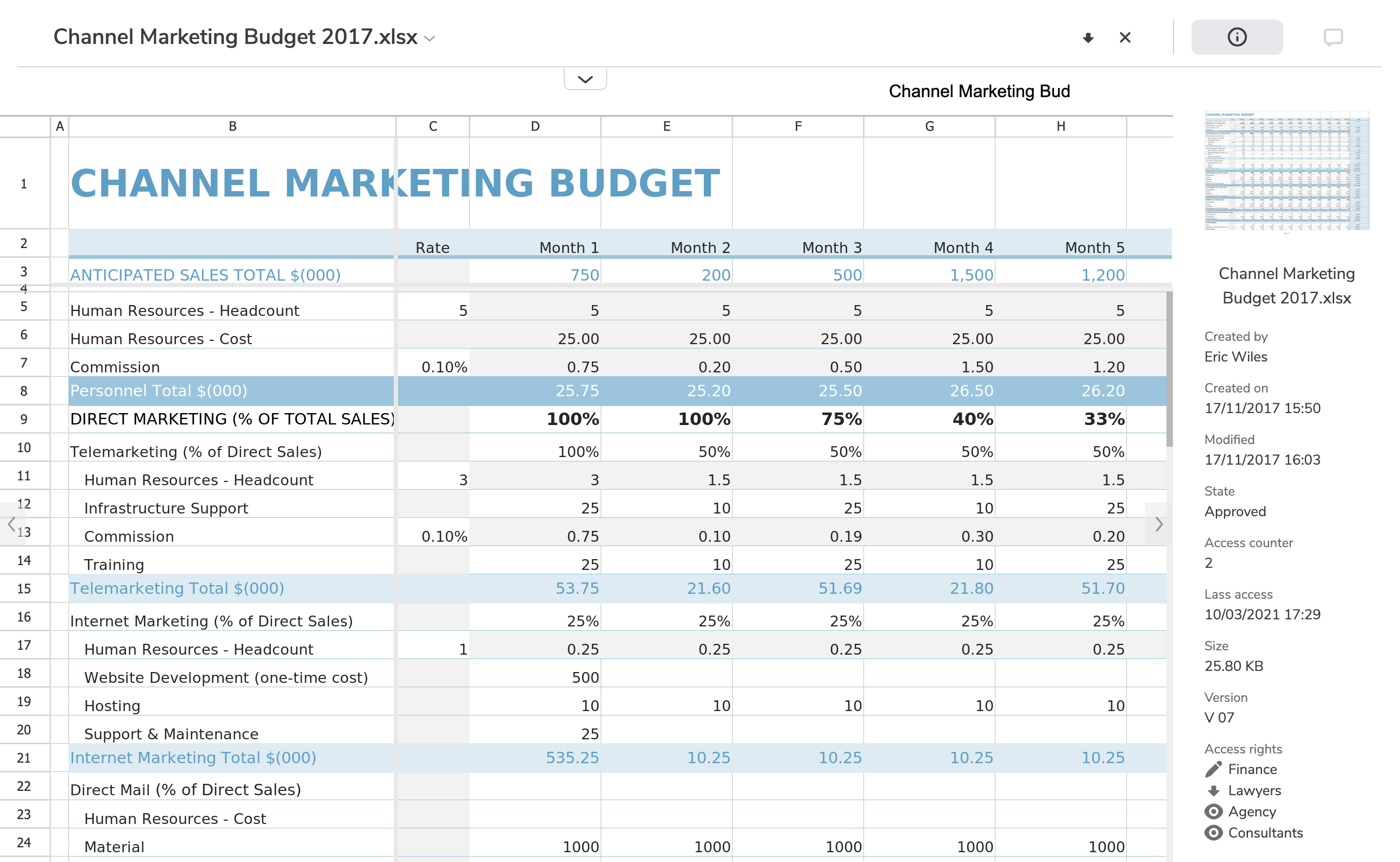The width and height of the screenshot is (1400, 862).
Task: Expand the file name dropdown chevron
Action: (430, 39)
